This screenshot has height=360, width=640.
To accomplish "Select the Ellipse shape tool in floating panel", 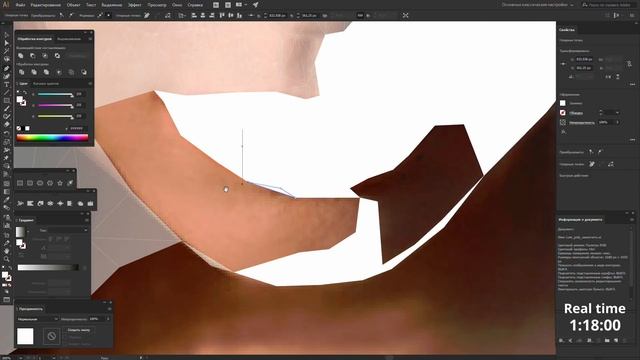I will 40,183.
